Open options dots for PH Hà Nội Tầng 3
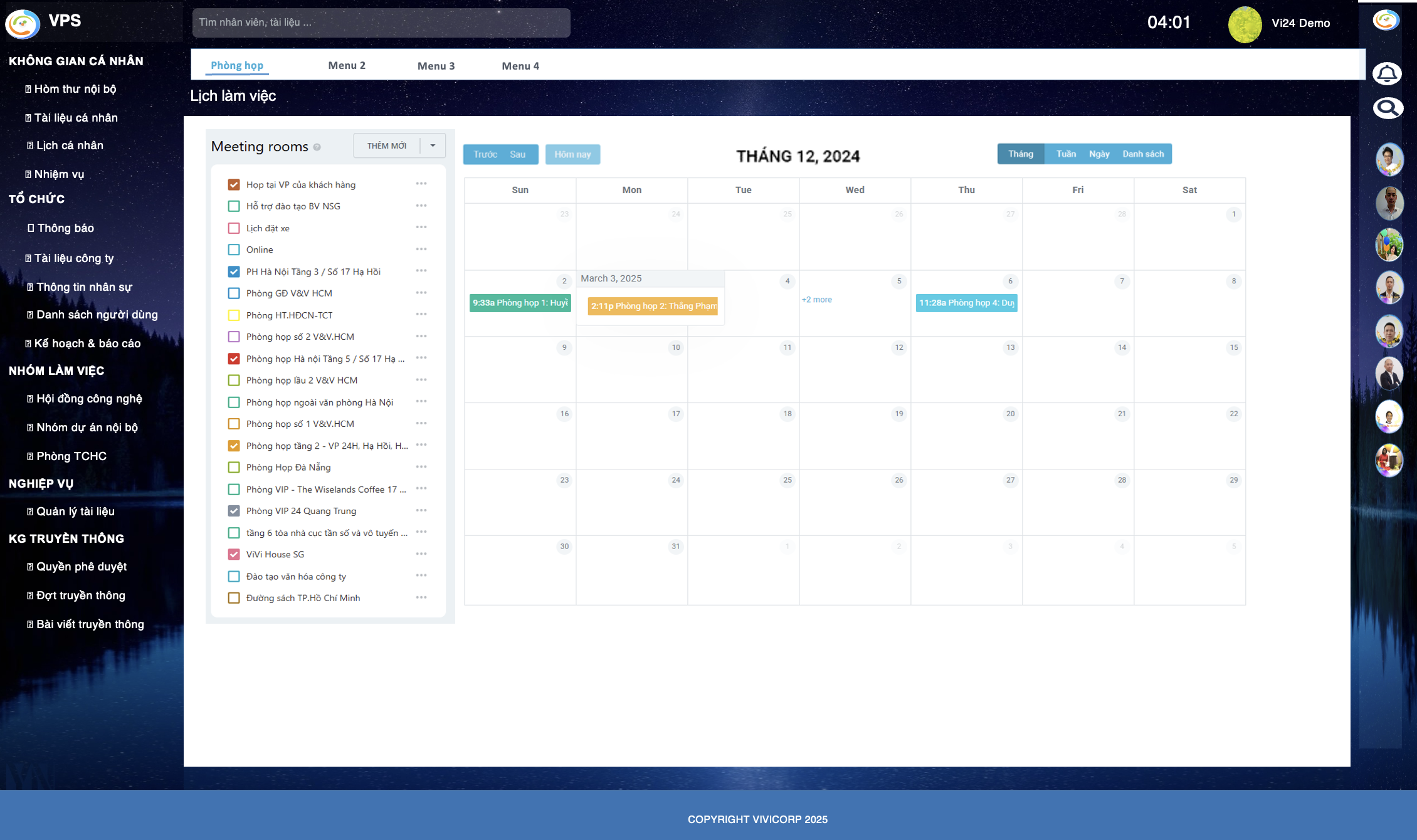 pyautogui.click(x=421, y=271)
